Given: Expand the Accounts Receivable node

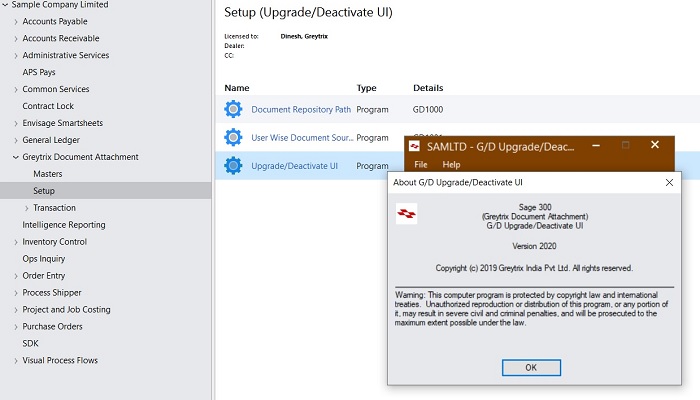Looking at the screenshot, I should (16, 38).
